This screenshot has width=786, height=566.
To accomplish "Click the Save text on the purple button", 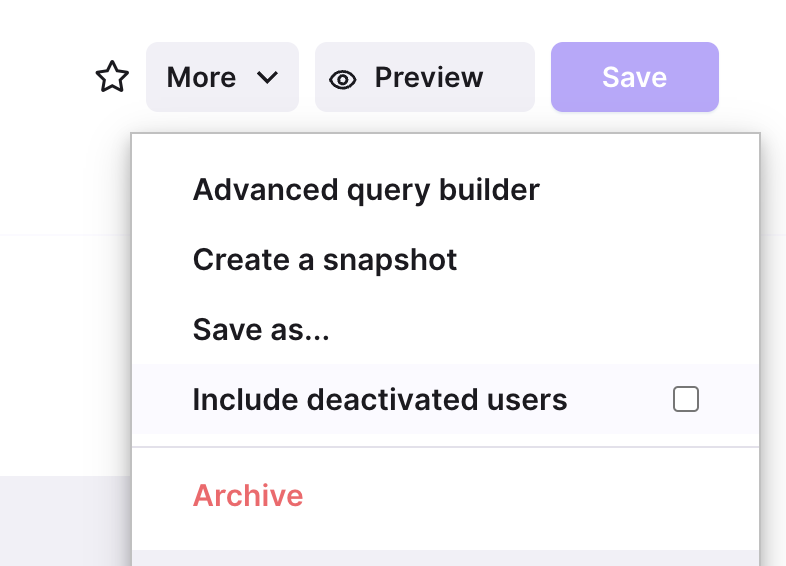I will coord(635,77).
